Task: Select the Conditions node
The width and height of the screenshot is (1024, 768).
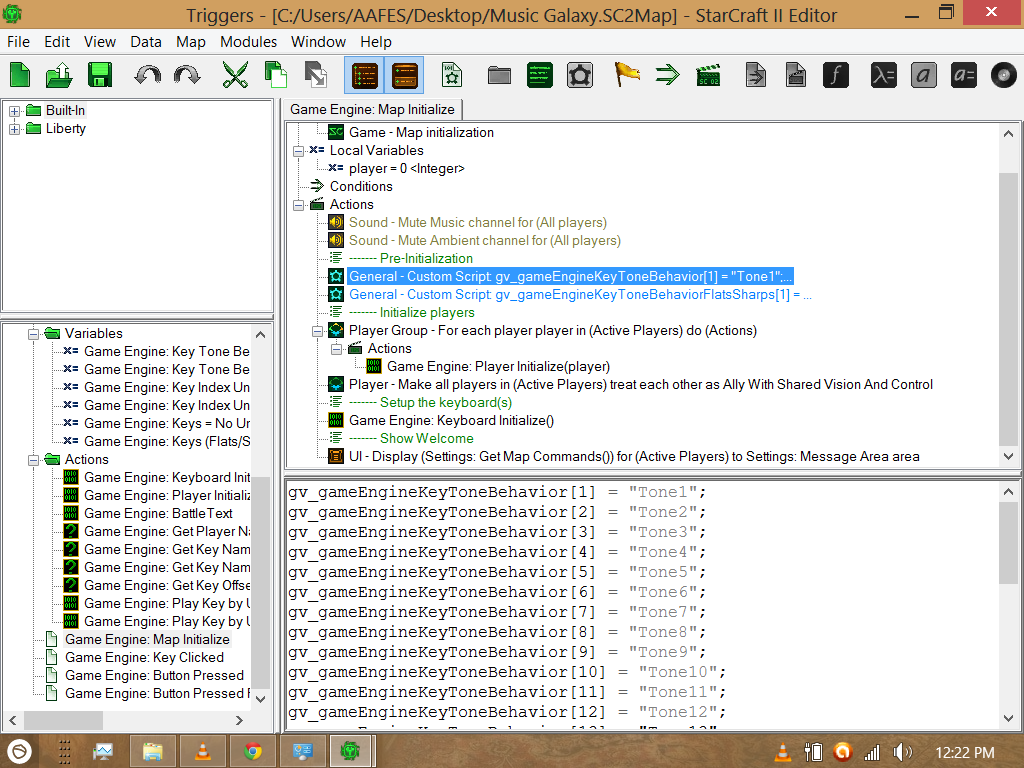Action: click(360, 187)
